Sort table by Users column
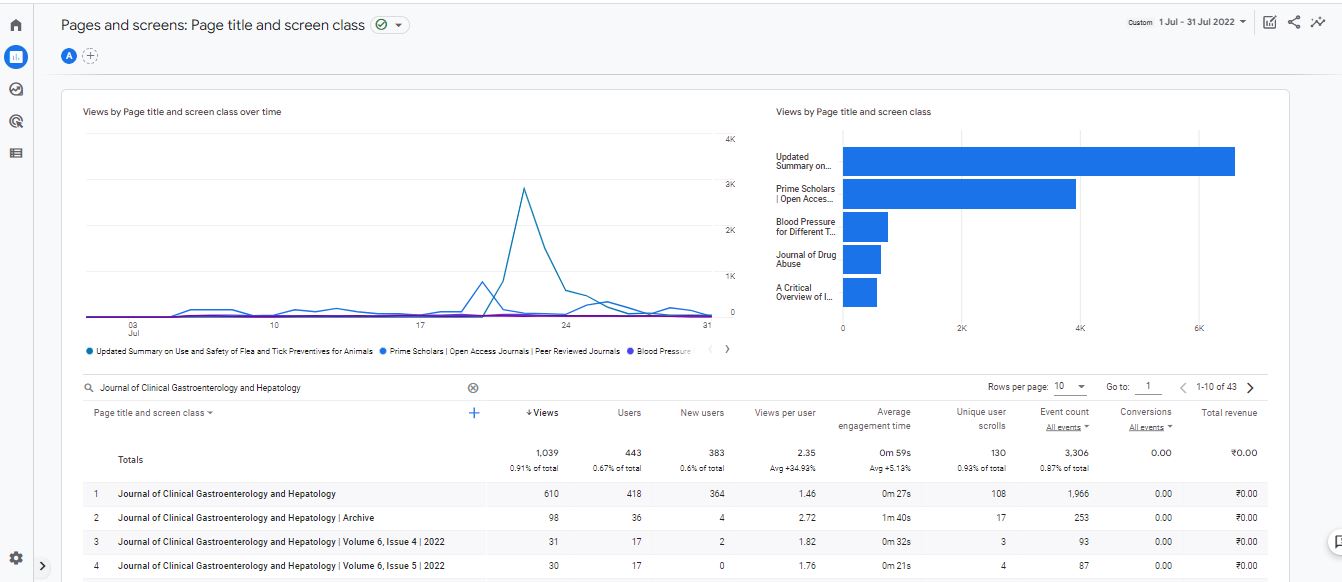Screen dimensions: 1342x582 pyautogui.click(x=628, y=412)
